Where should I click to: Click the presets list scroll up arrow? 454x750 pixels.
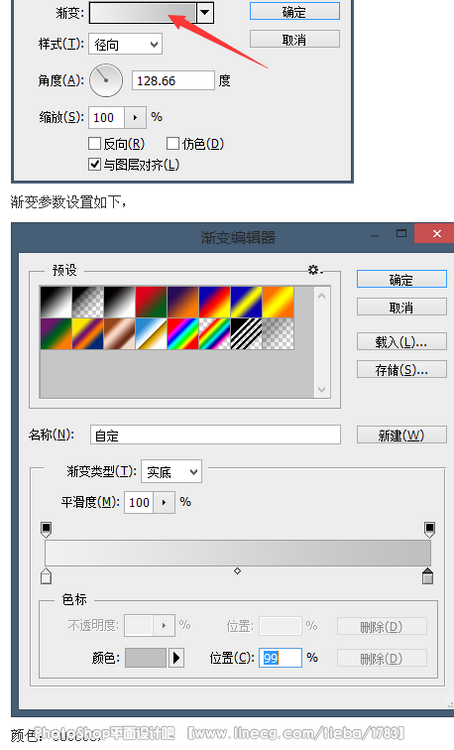coord(321,296)
